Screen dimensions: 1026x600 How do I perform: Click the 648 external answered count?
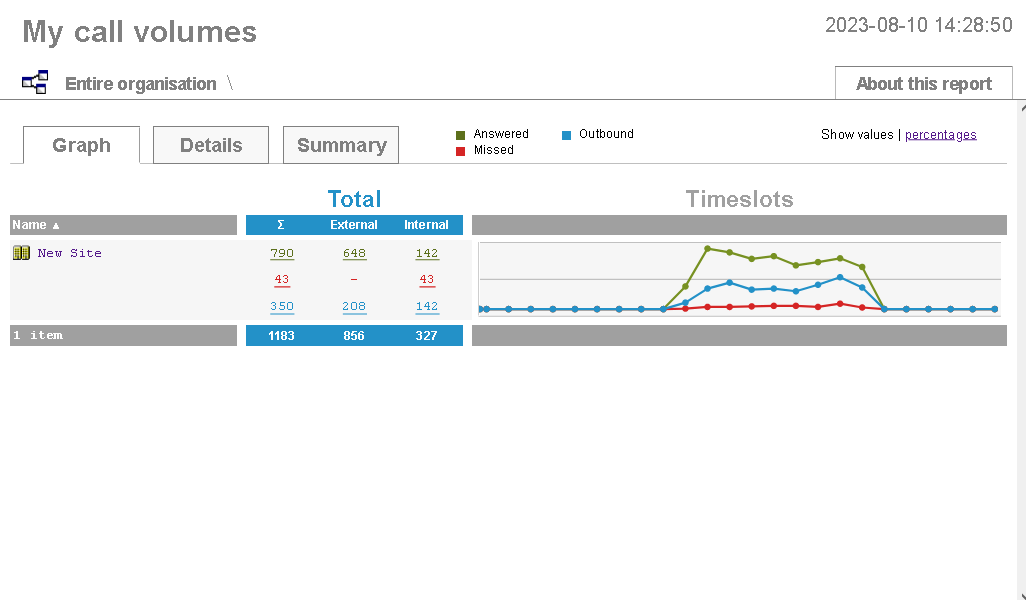pyautogui.click(x=354, y=253)
